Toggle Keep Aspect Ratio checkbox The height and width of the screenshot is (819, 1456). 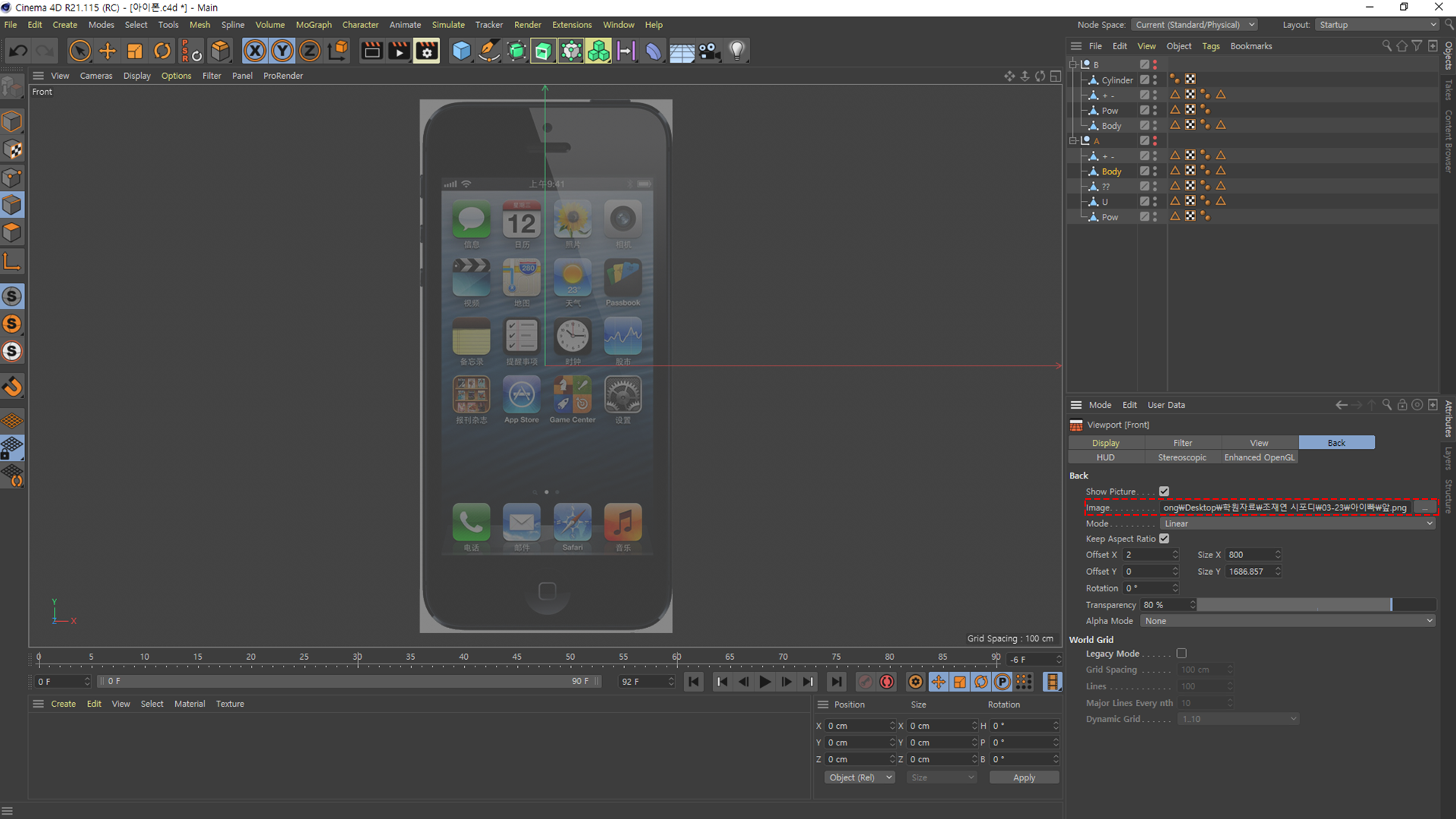pyautogui.click(x=1164, y=538)
